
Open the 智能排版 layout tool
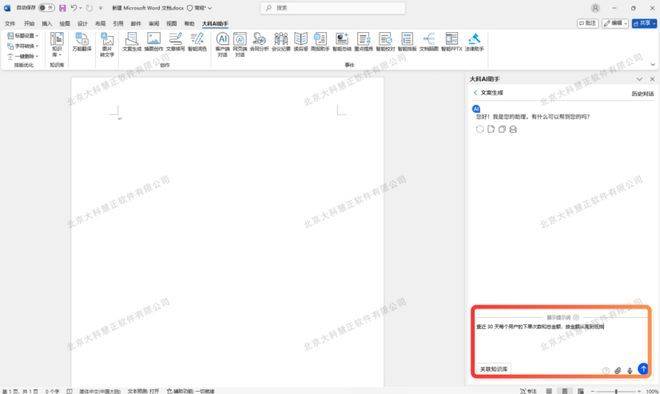[407, 42]
